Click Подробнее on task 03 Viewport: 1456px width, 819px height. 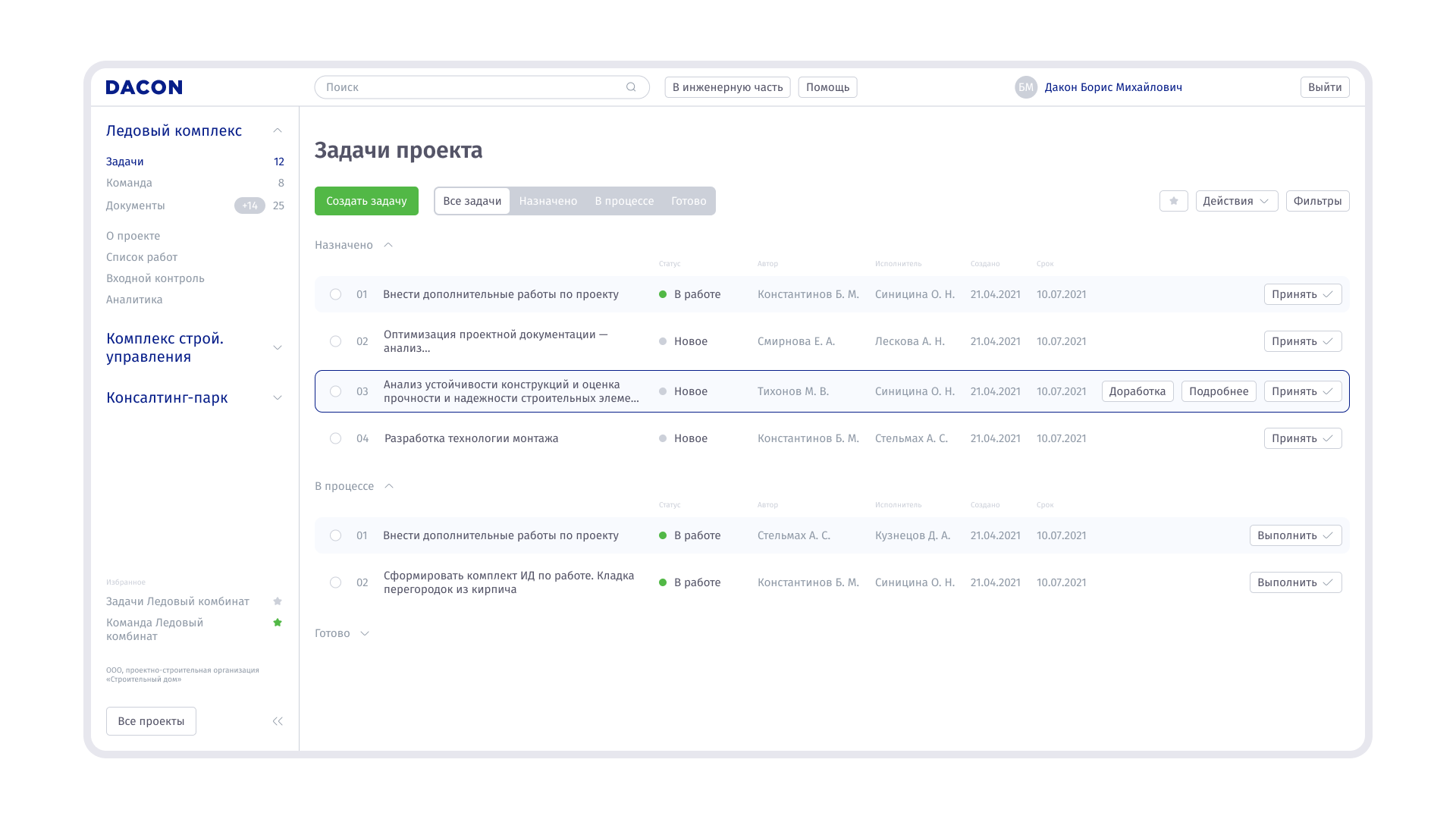tap(1218, 391)
